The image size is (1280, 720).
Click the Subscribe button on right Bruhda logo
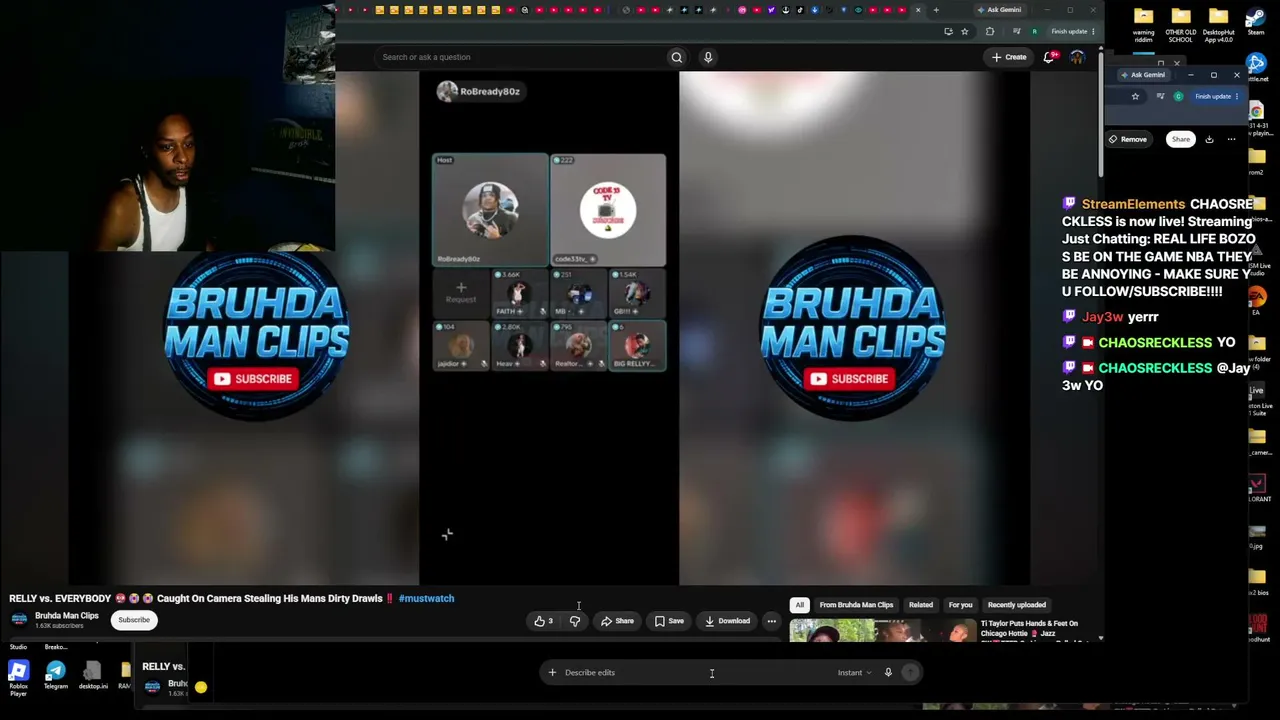click(848, 379)
